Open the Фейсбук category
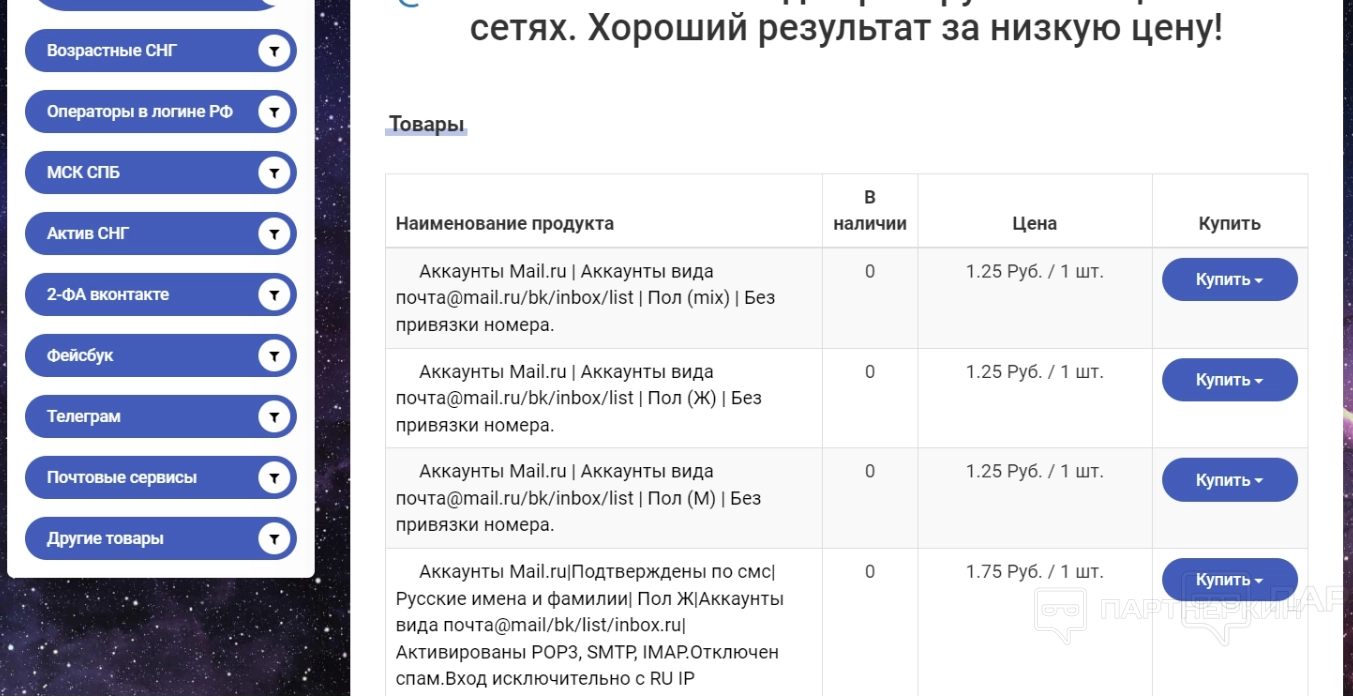This screenshot has width=1353, height=697. coord(160,355)
